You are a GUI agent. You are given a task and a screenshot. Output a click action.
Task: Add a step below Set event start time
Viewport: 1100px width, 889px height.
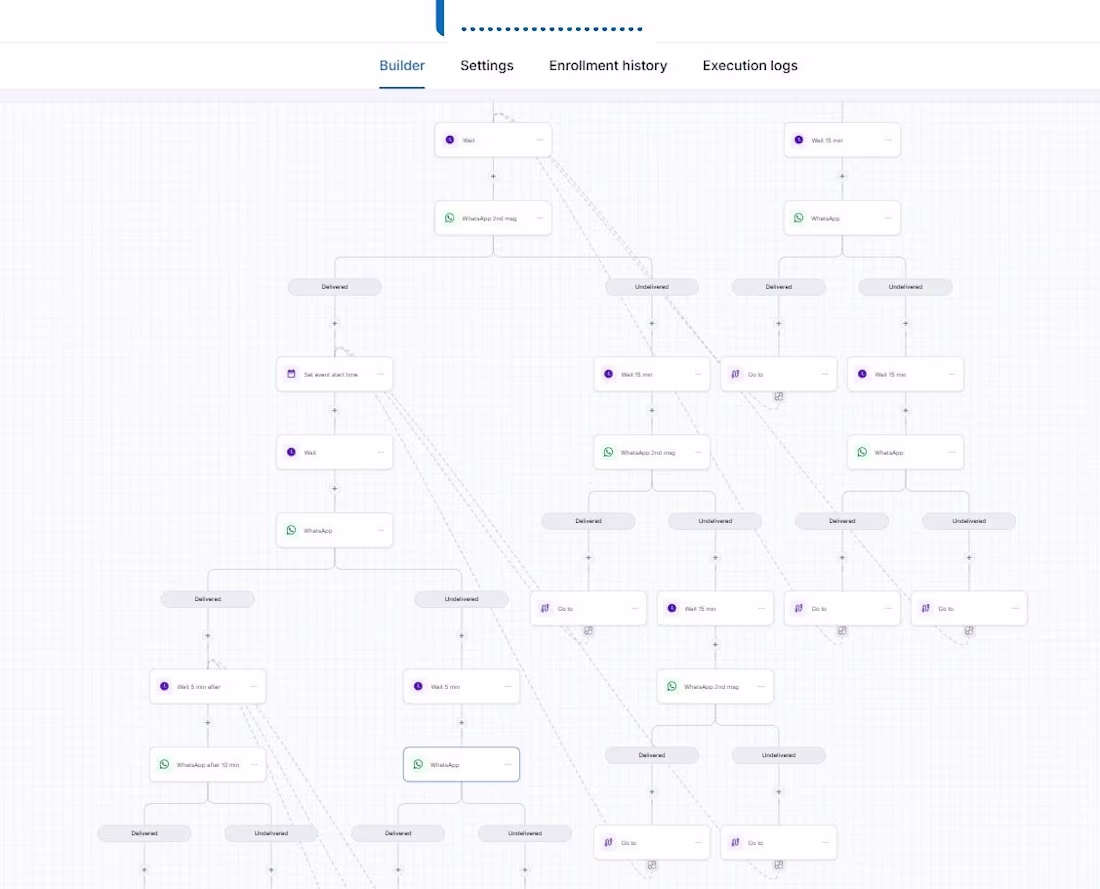click(x=335, y=410)
